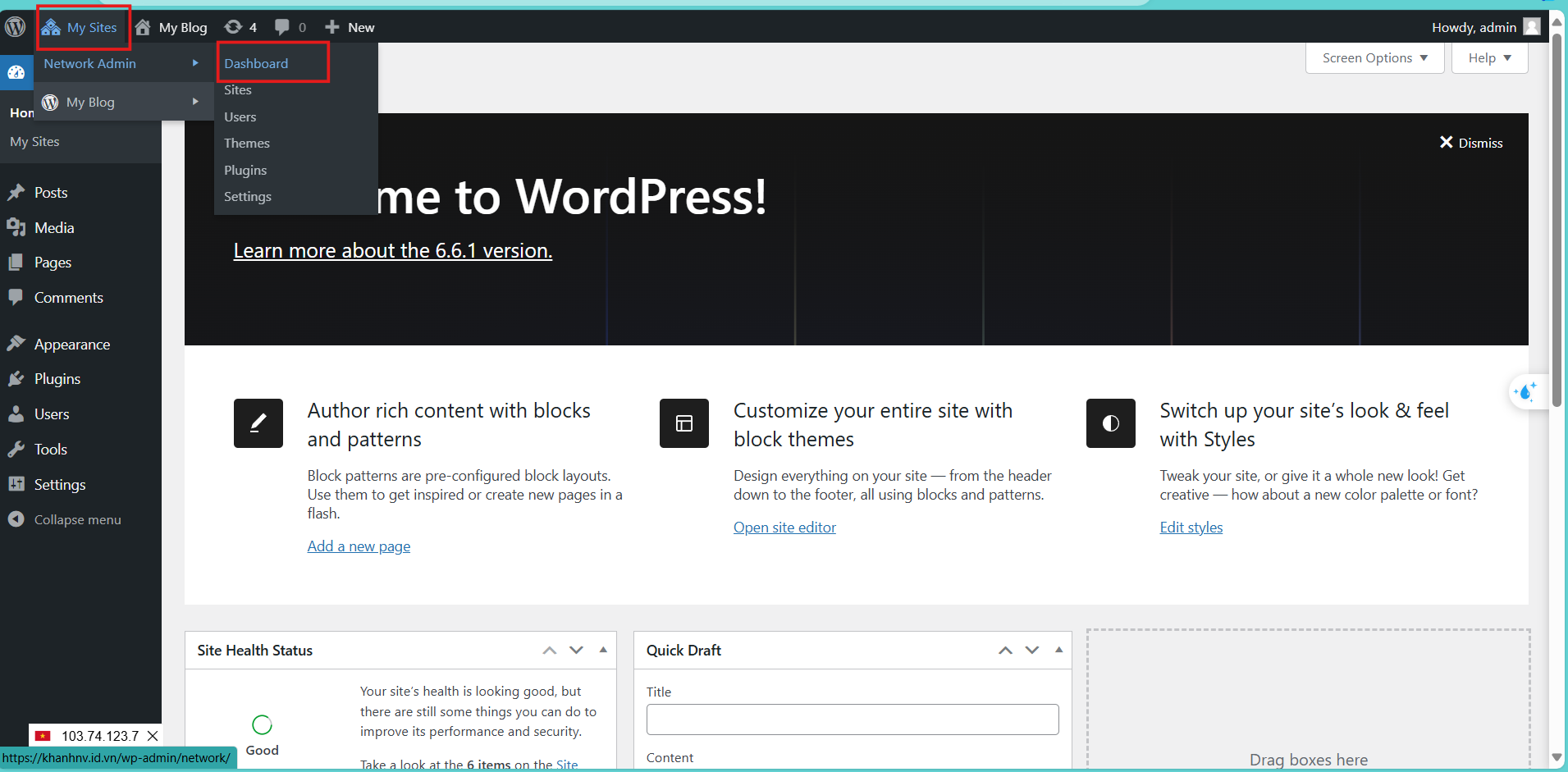
Task: Click the Tools wrench icon
Action: click(x=16, y=450)
